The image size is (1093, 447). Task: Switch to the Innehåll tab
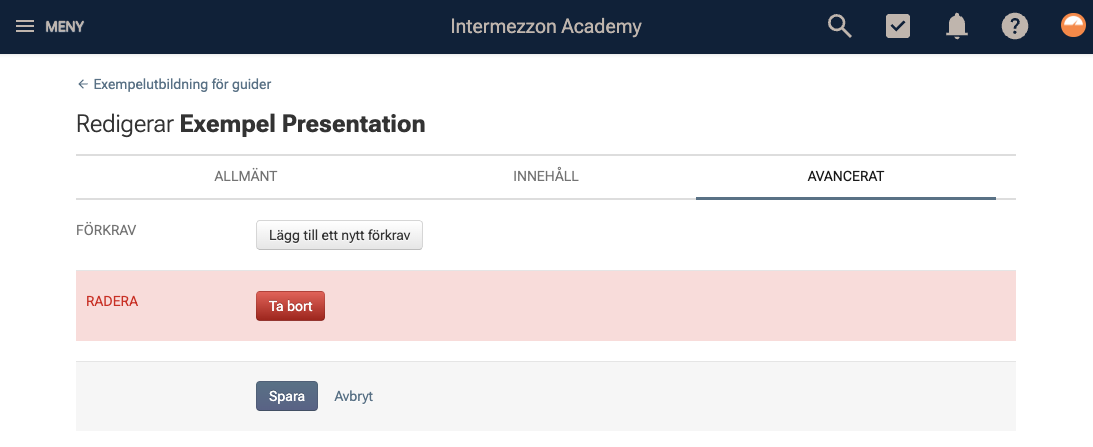tap(546, 176)
